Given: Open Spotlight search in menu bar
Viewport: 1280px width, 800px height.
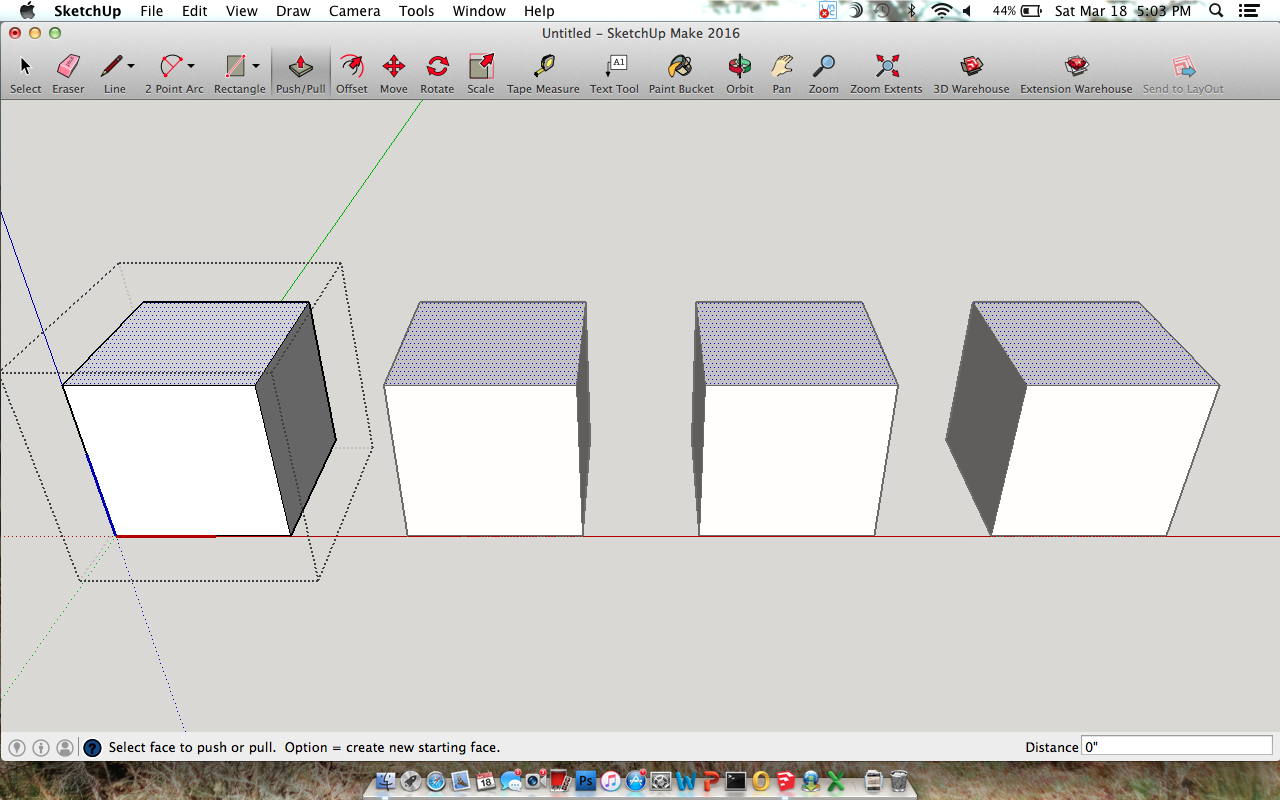Looking at the screenshot, I should [1216, 11].
